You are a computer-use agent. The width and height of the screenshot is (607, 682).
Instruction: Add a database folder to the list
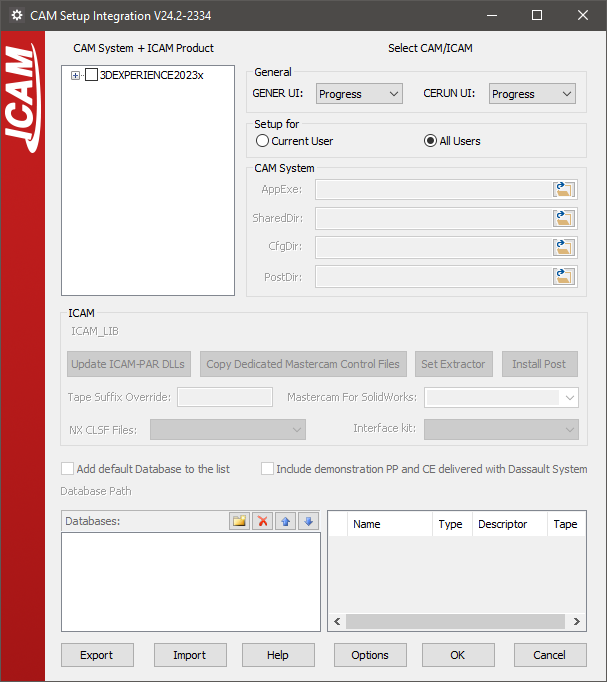pos(240,521)
